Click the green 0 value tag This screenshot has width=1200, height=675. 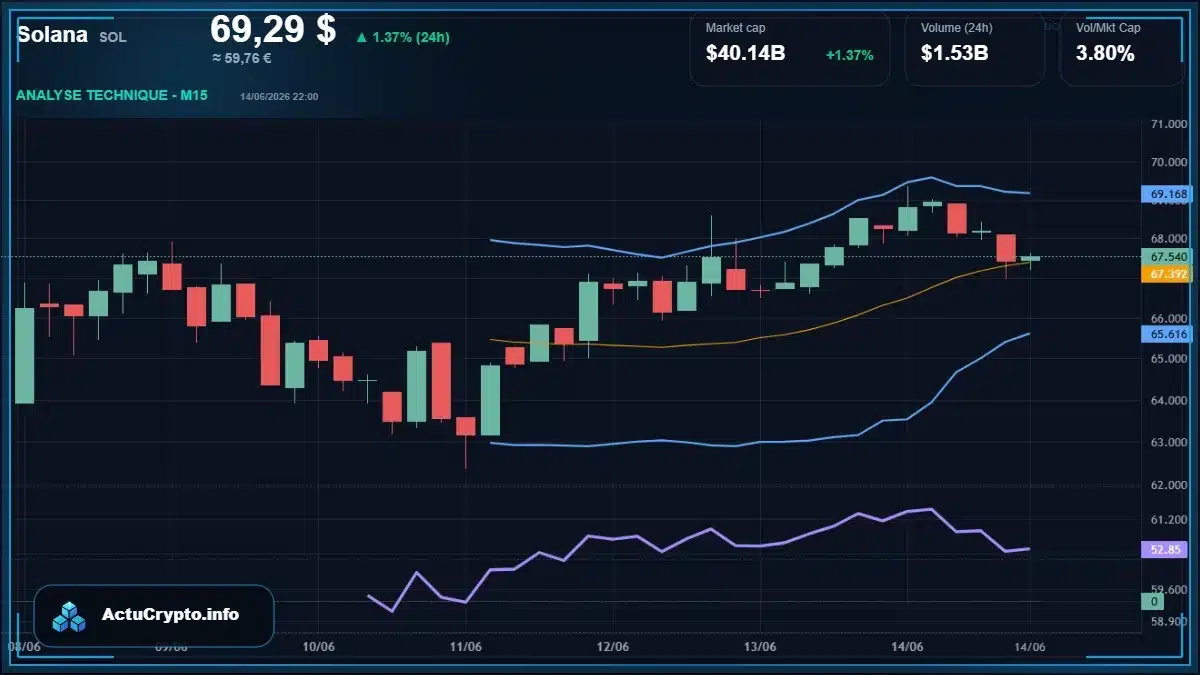[x=1153, y=601]
